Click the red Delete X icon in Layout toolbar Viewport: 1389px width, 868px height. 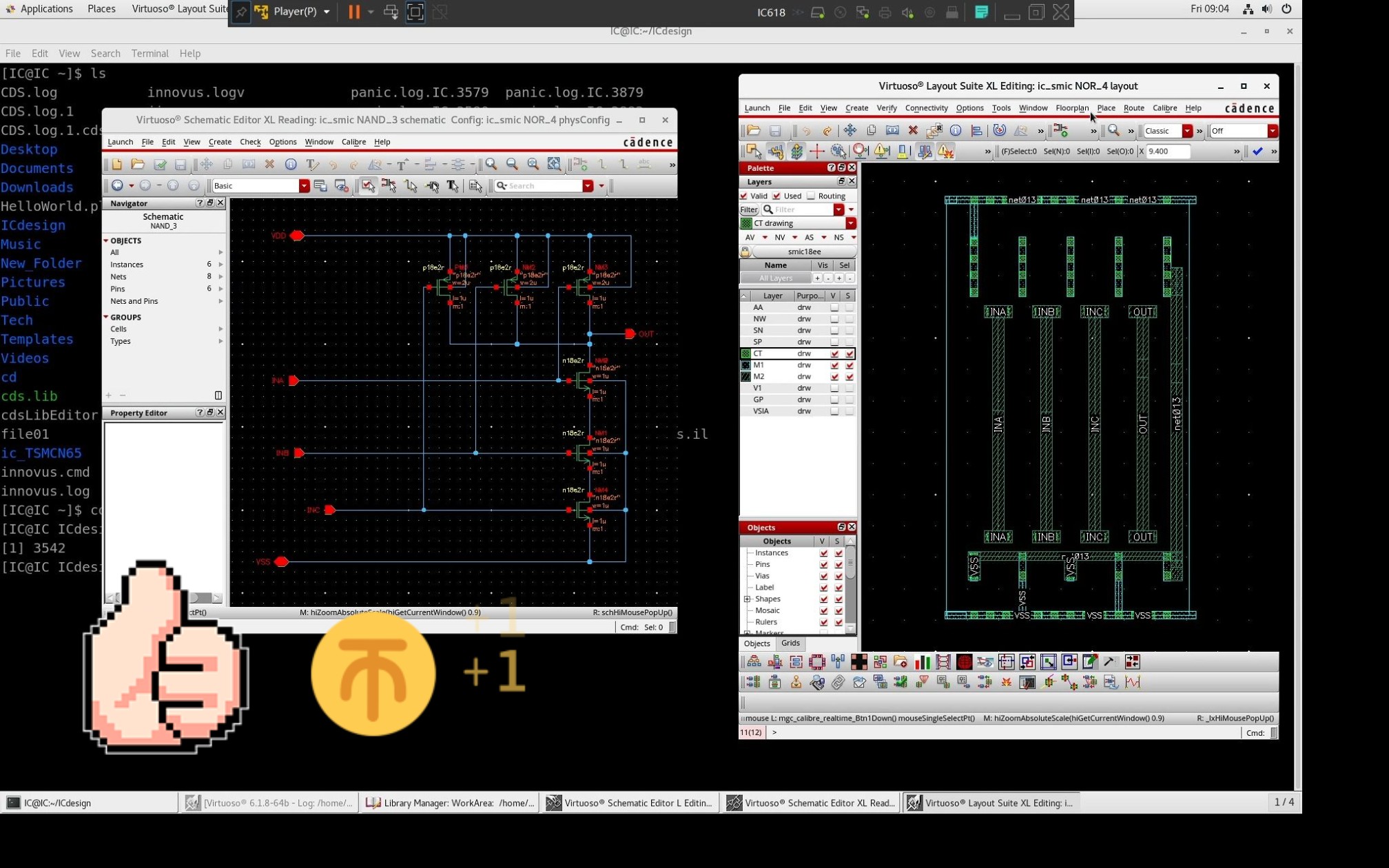pos(913,131)
